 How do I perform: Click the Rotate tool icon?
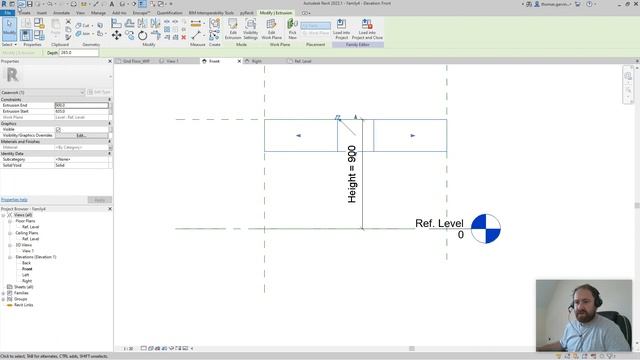coord(142,36)
